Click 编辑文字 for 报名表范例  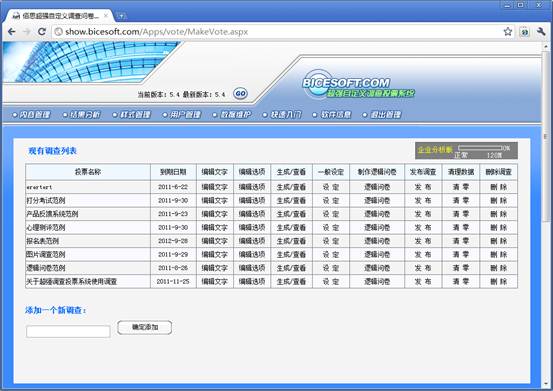(x=214, y=241)
